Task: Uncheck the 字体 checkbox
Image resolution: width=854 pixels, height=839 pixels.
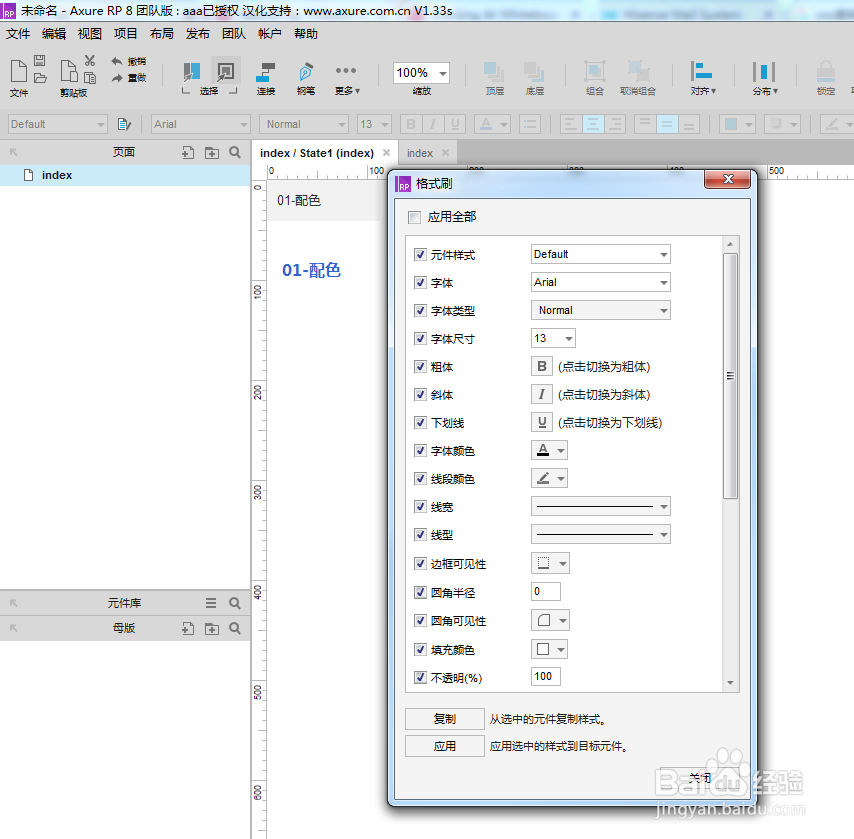Action: tap(420, 282)
